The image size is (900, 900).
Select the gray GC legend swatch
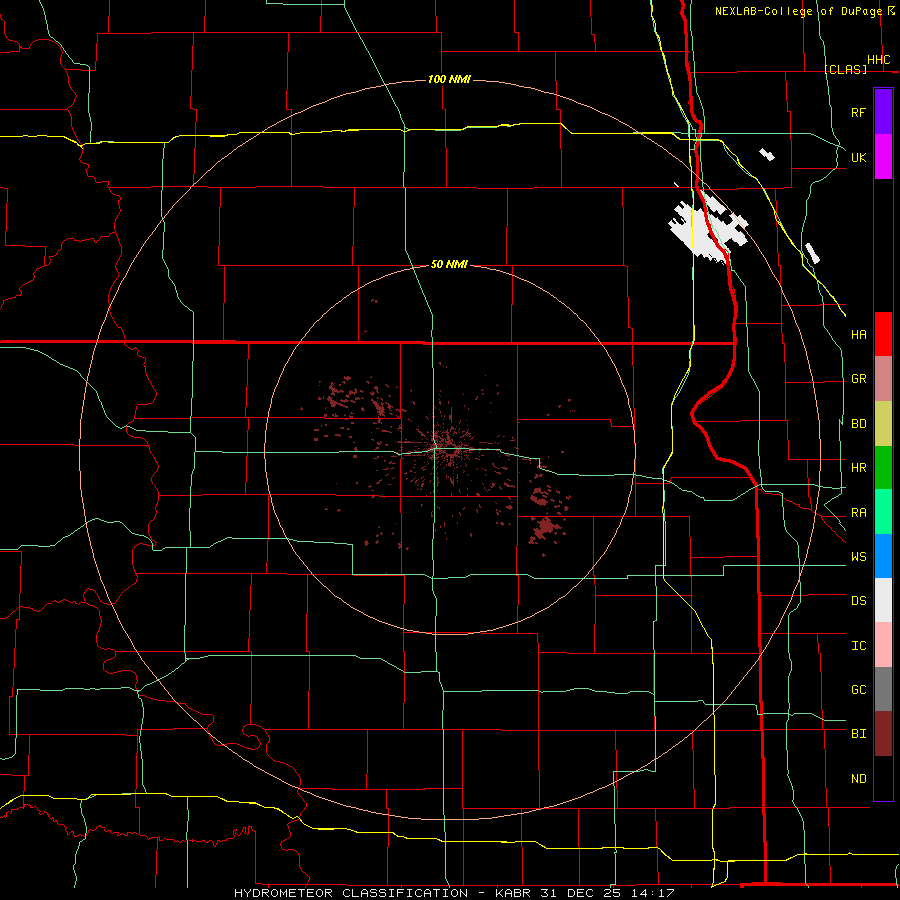[883, 689]
